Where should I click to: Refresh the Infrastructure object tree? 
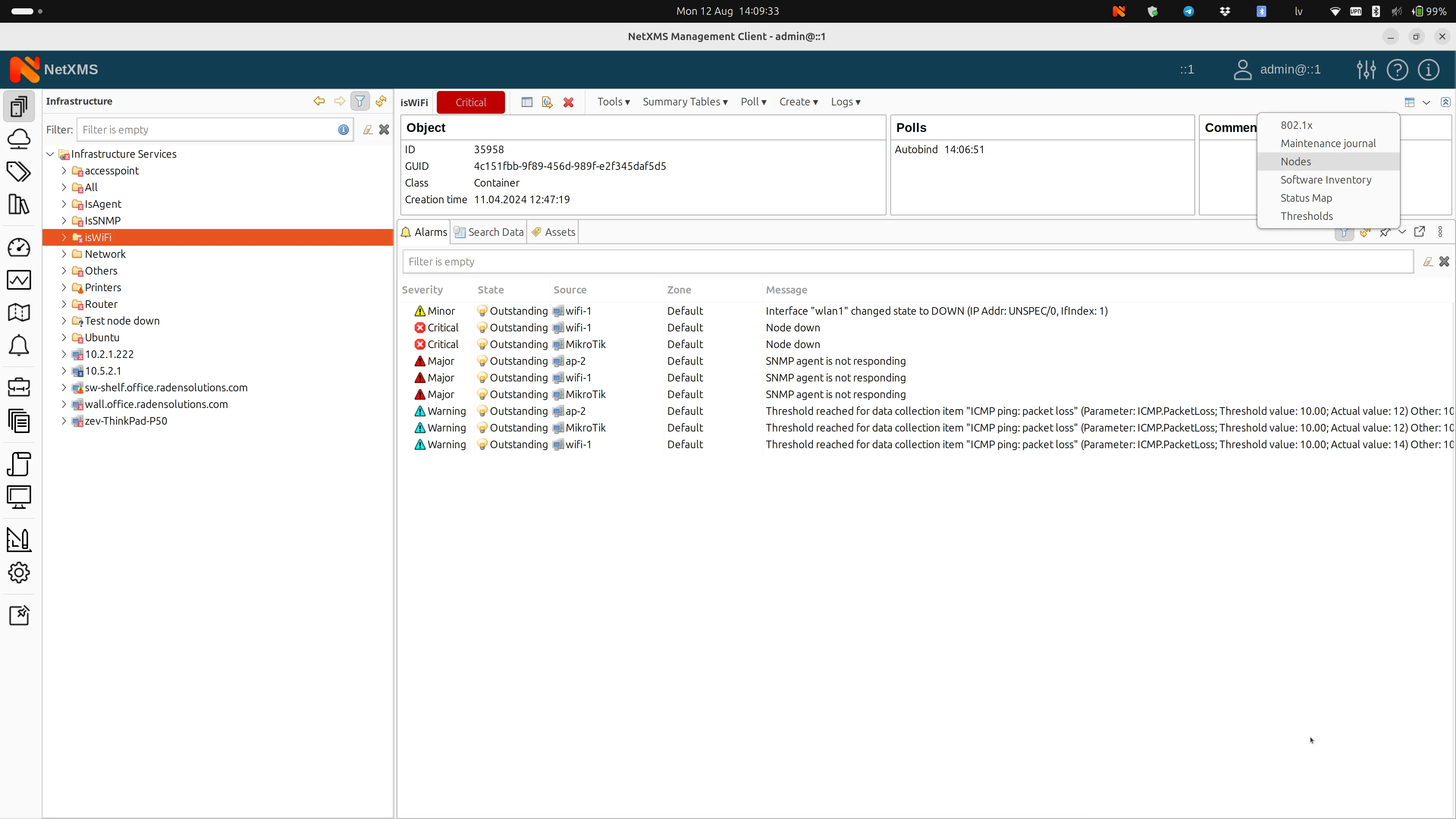point(381,101)
